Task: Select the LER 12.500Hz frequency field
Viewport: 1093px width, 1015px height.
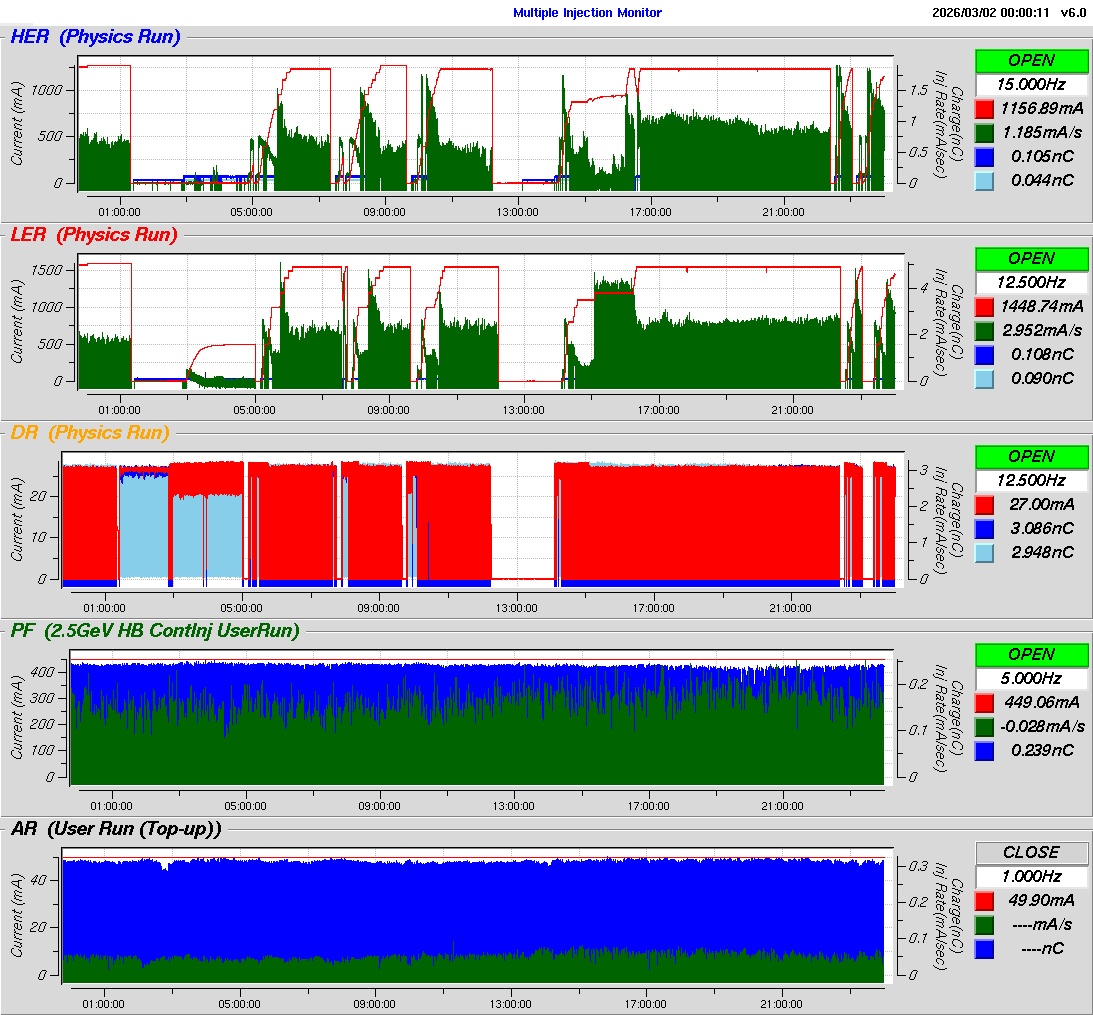Action: click(1031, 282)
